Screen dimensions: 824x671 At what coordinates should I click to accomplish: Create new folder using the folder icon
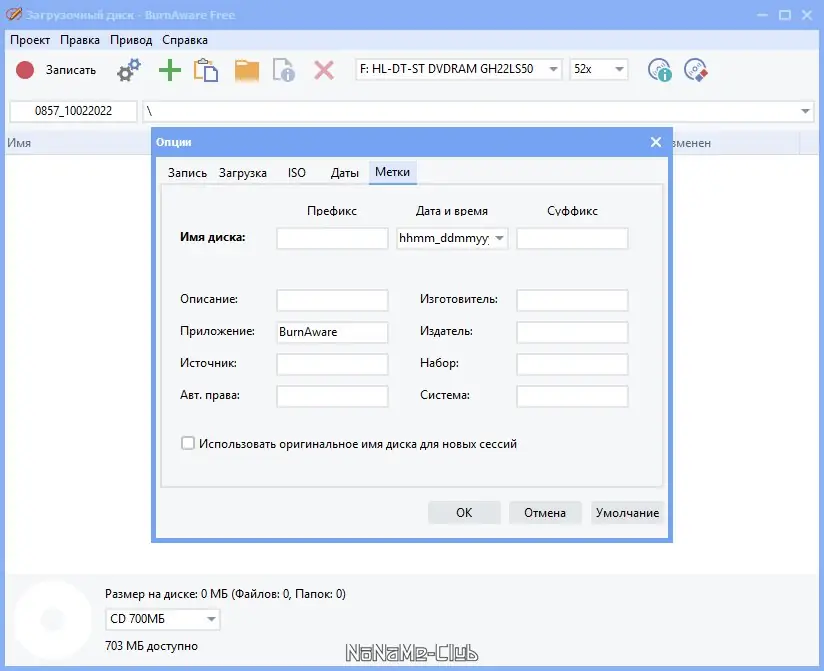pos(246,70)
